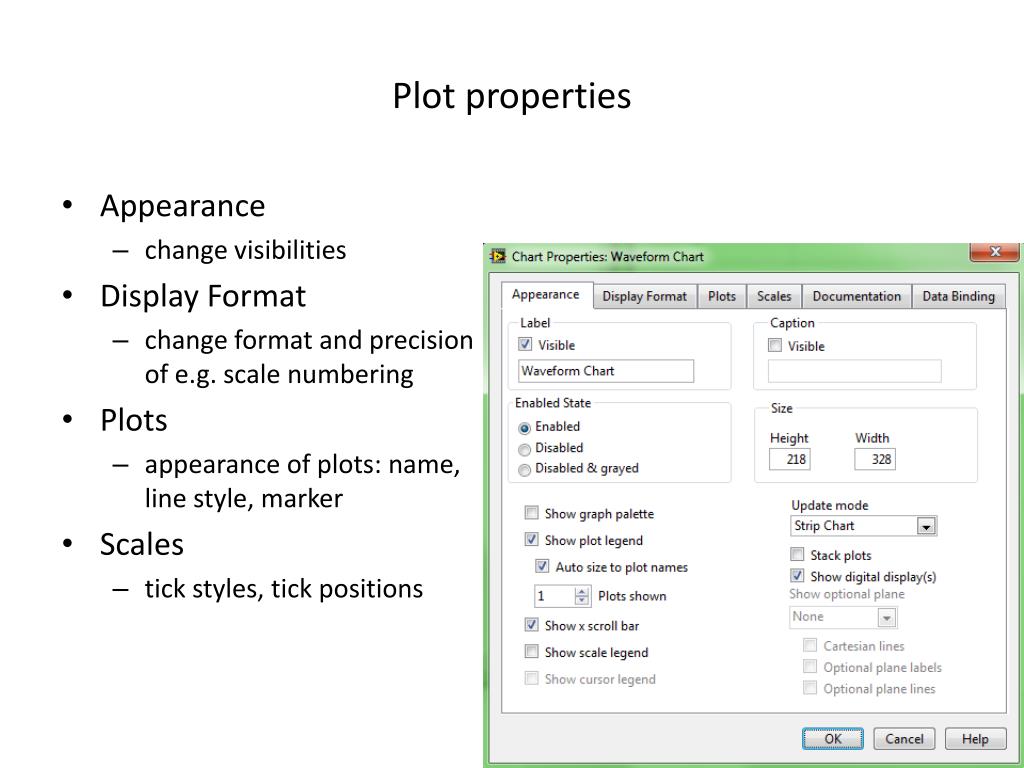Click the Height value field
The height and width of the screenshot is (768, 1024).
[790, 459]
